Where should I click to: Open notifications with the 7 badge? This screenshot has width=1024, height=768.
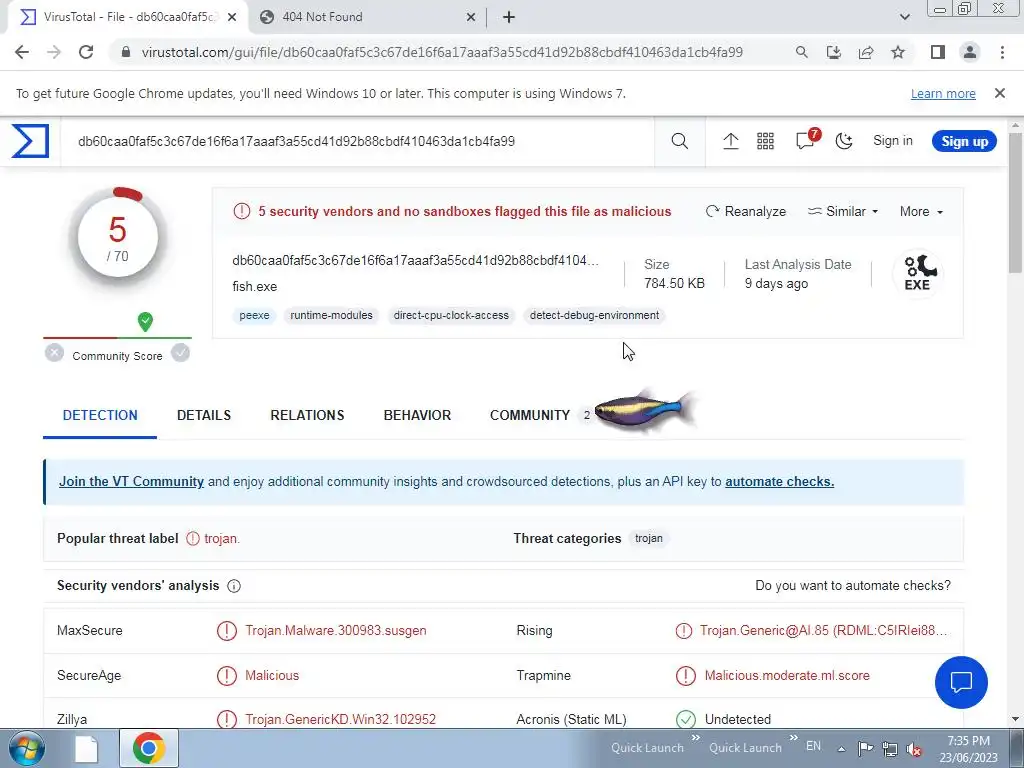[806, 140]
